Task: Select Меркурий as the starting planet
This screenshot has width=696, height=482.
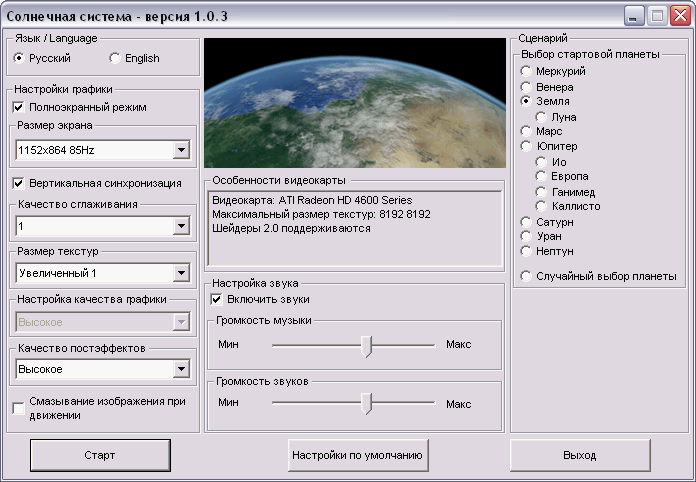Action: click(x=526, y=71)
